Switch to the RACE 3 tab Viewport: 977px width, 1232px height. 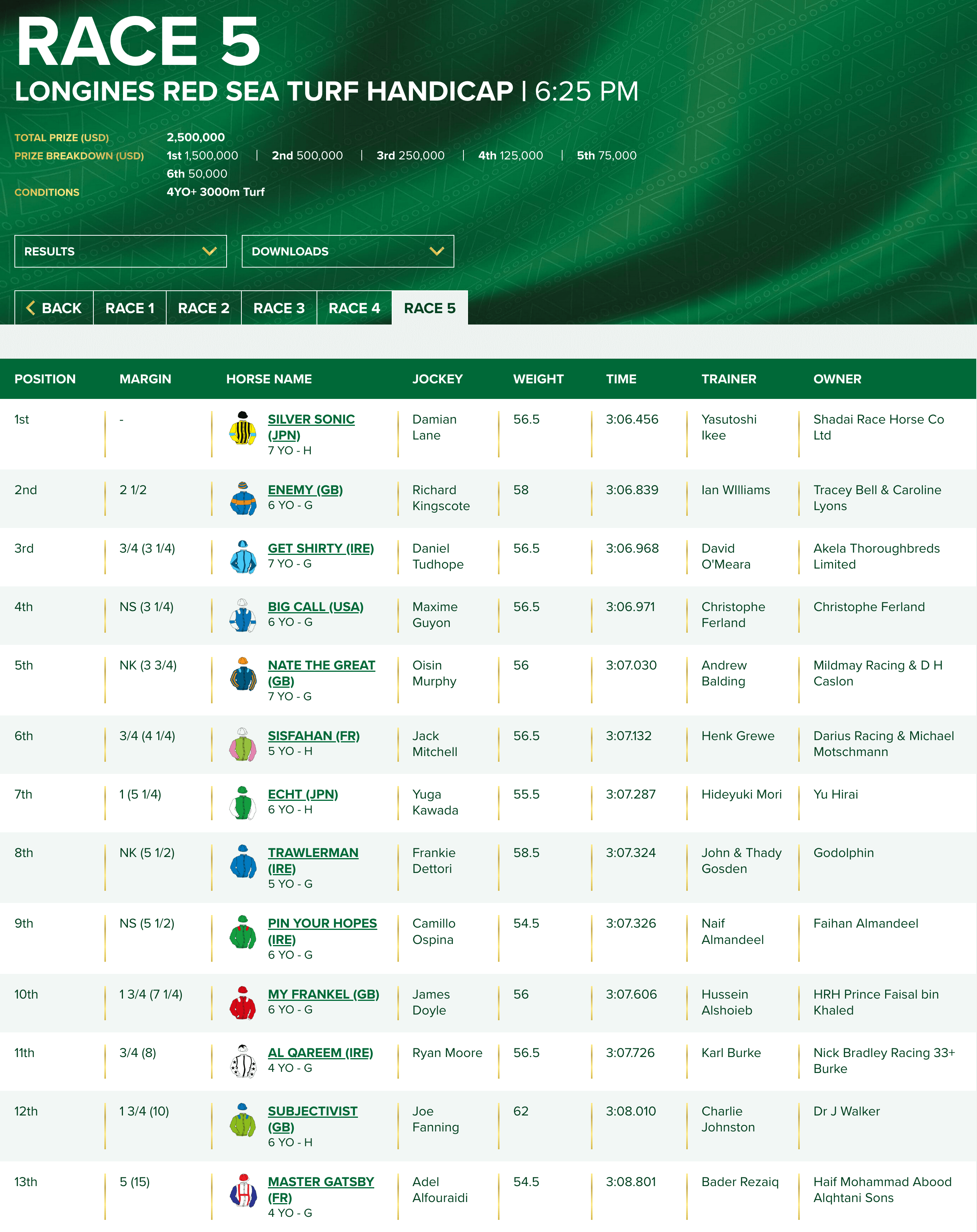279,308
